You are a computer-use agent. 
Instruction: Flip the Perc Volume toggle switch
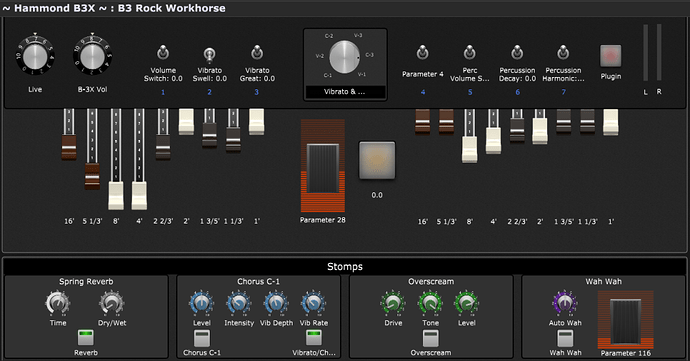point(470,53)
